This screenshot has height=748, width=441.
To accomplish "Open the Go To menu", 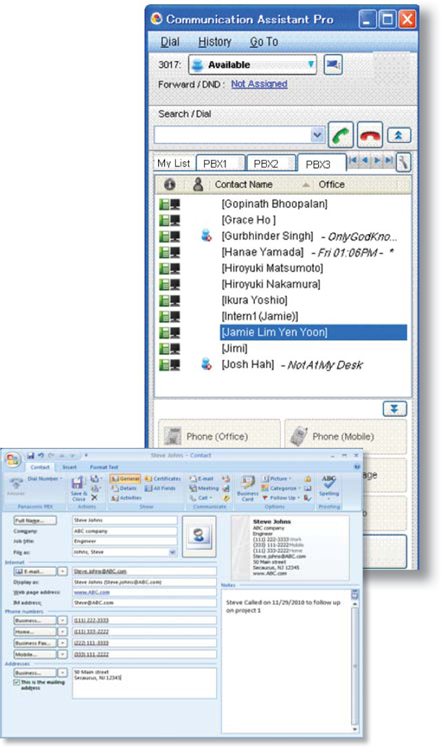I will point(264,42).
